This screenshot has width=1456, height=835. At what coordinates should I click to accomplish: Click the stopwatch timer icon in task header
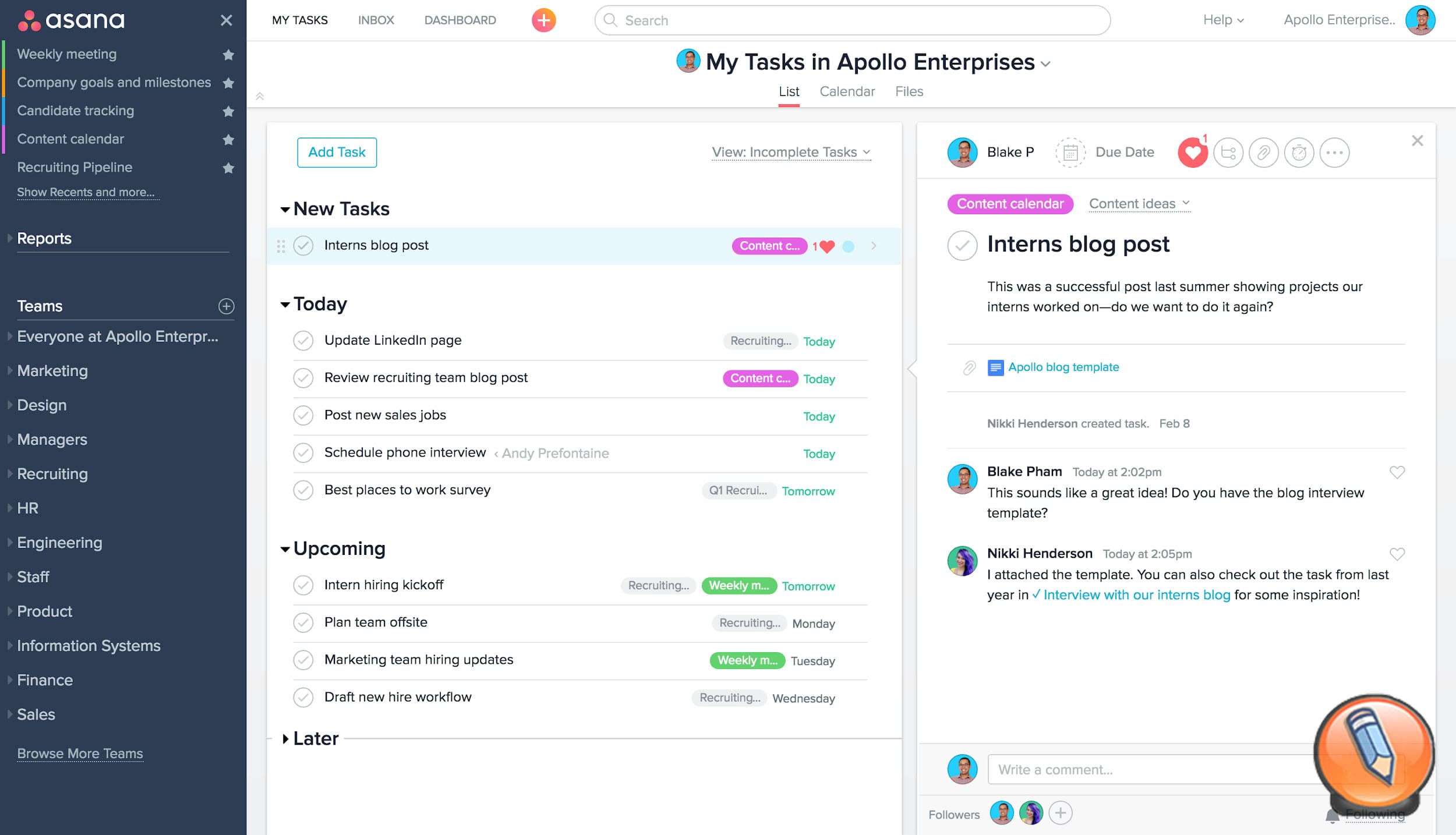[1299, 153]
